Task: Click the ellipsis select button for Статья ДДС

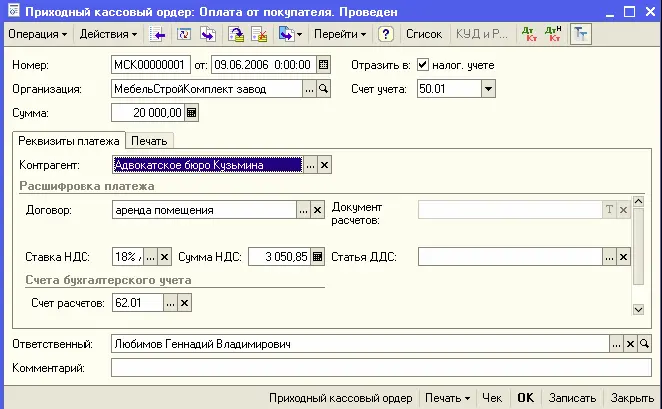Action: (x=609, y=257)
